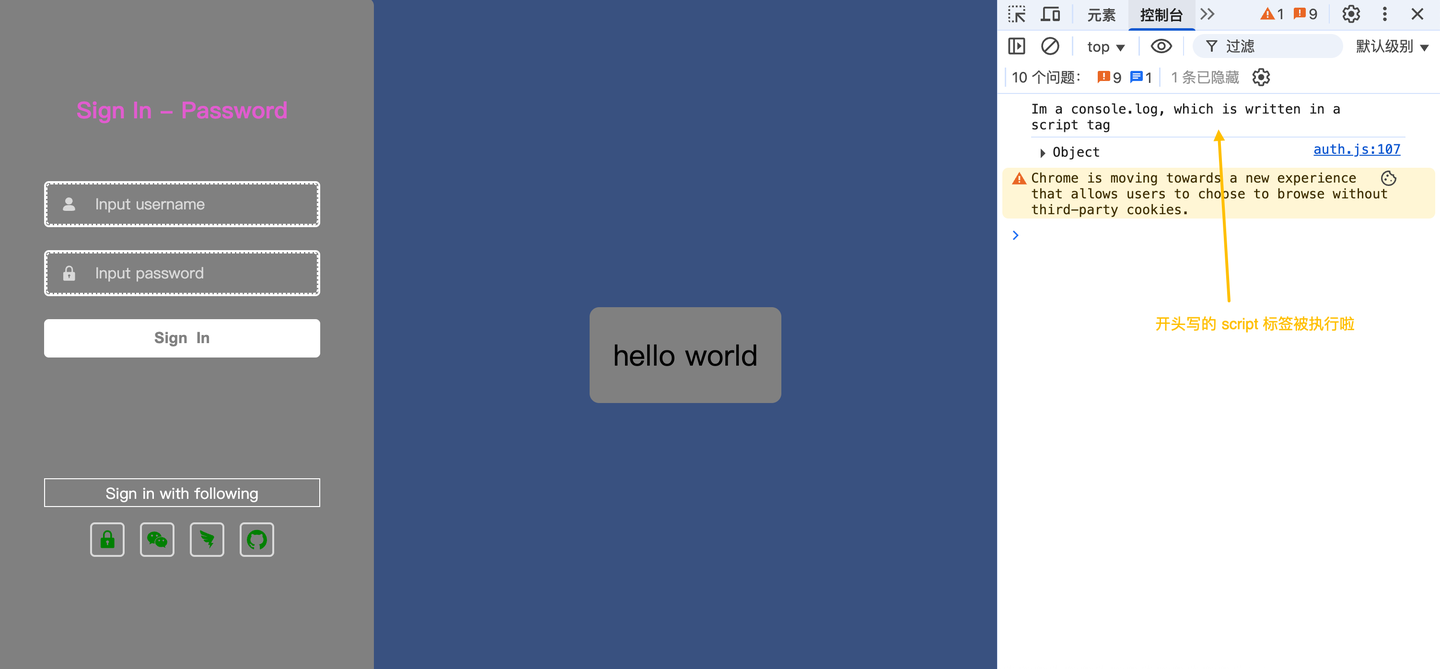1440x669 pixels.
Task: Switch to the 元素 tab
Action: [x=1101, y=15]
